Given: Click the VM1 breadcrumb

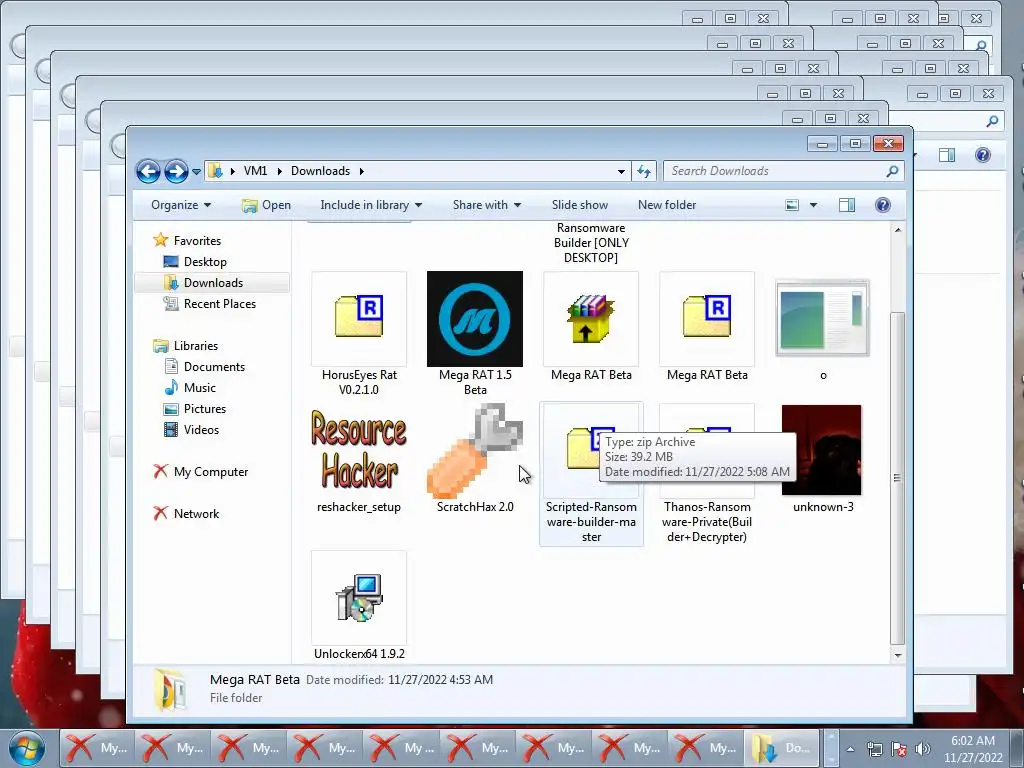Looking at the screenshot, I should [x=255, y=171].
